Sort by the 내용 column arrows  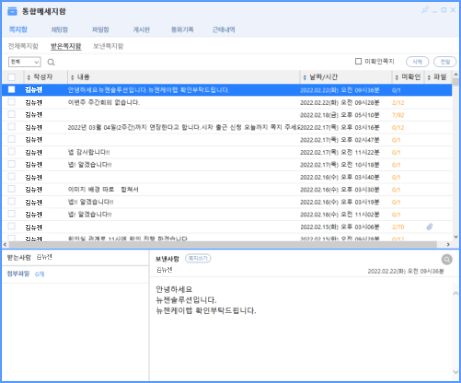click(x=72, y=77)
